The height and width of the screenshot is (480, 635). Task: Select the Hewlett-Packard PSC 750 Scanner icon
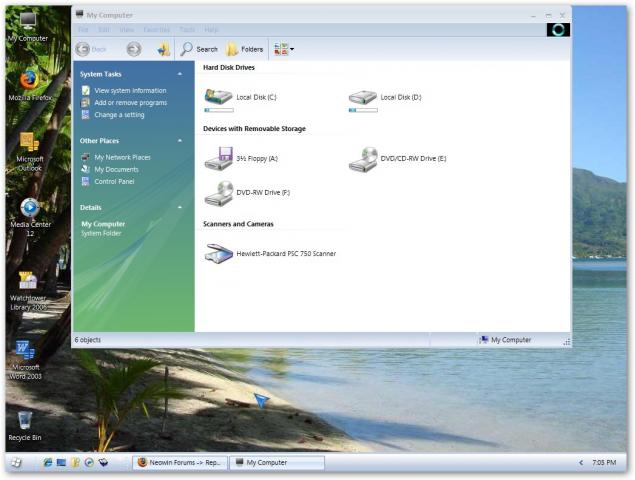tap(218, 254)
